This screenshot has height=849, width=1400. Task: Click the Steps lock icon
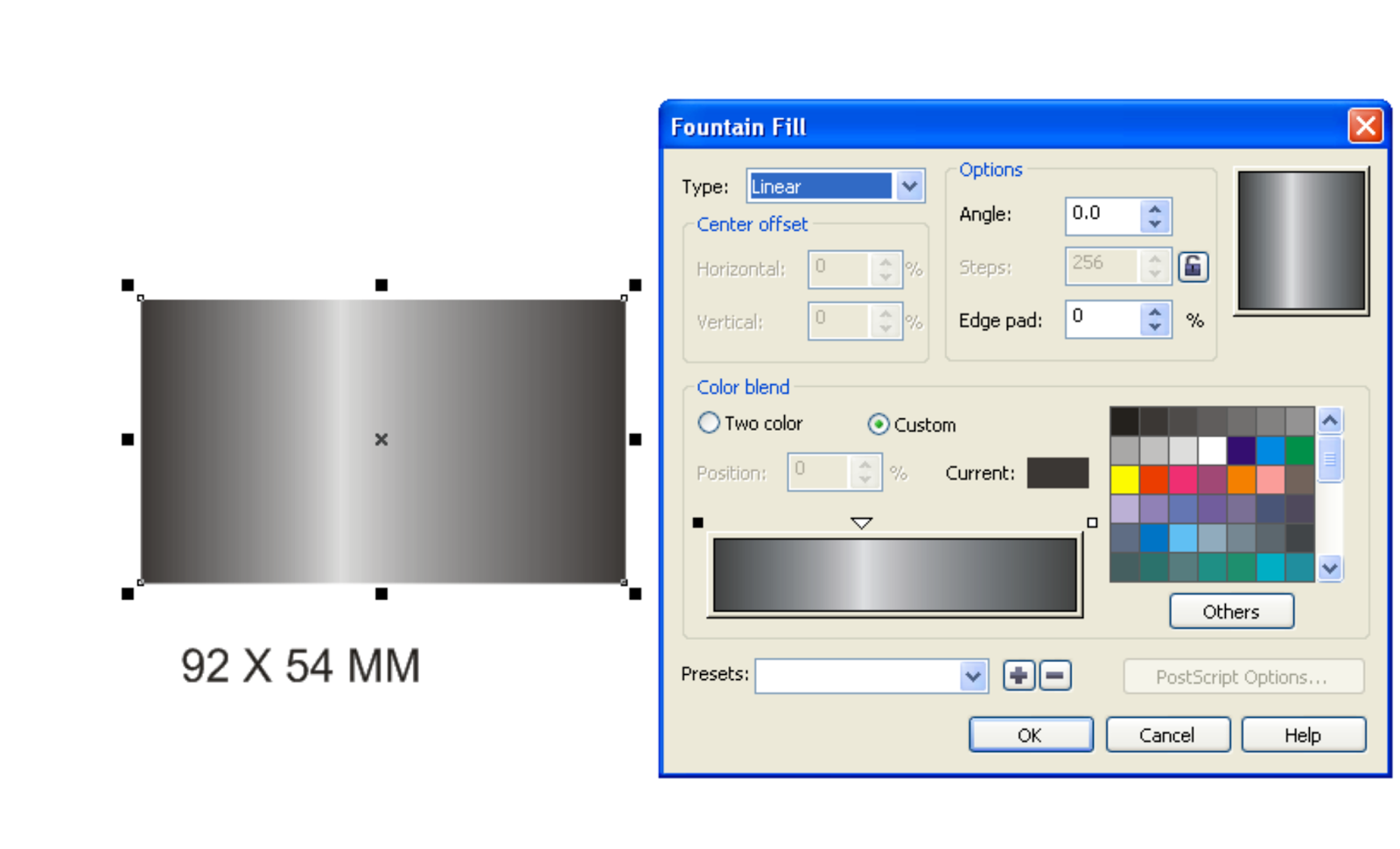1193,266
